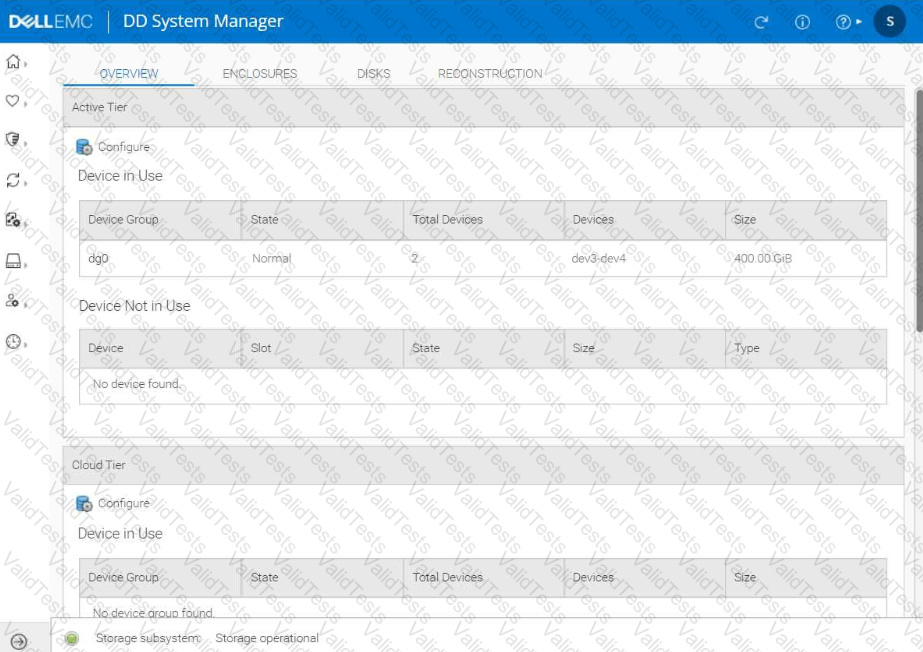This screenshot has width=923, height=652.
Task: Click the vertical scrollbar on the right
Action: [917, 210]
